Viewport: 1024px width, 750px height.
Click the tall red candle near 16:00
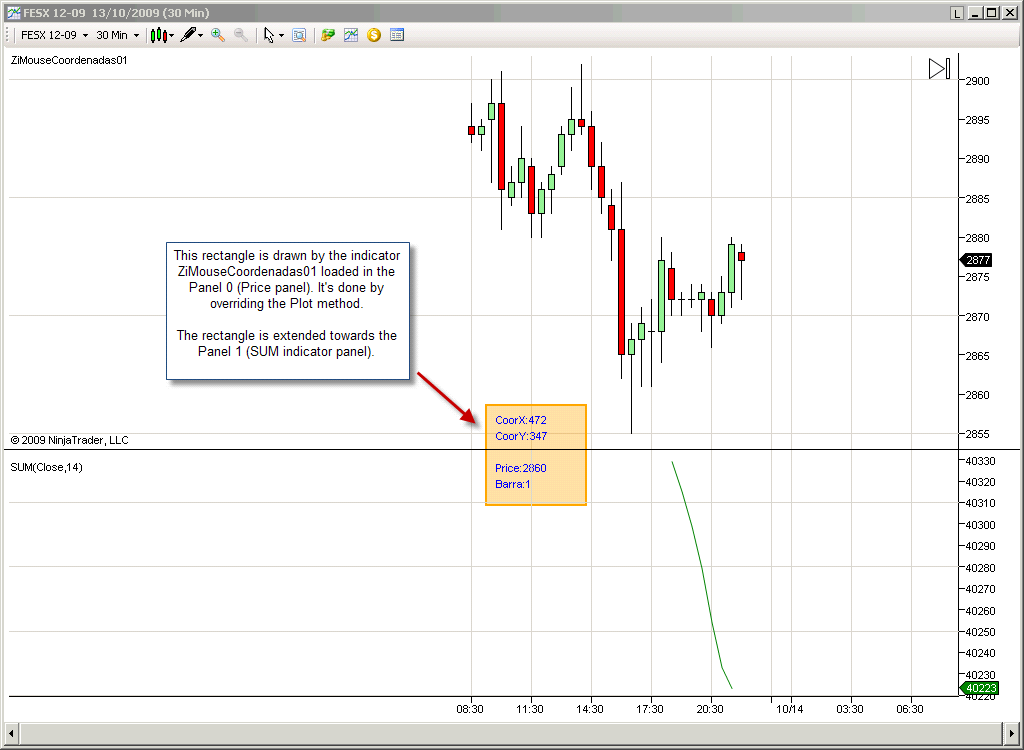[x=621, y=291]
